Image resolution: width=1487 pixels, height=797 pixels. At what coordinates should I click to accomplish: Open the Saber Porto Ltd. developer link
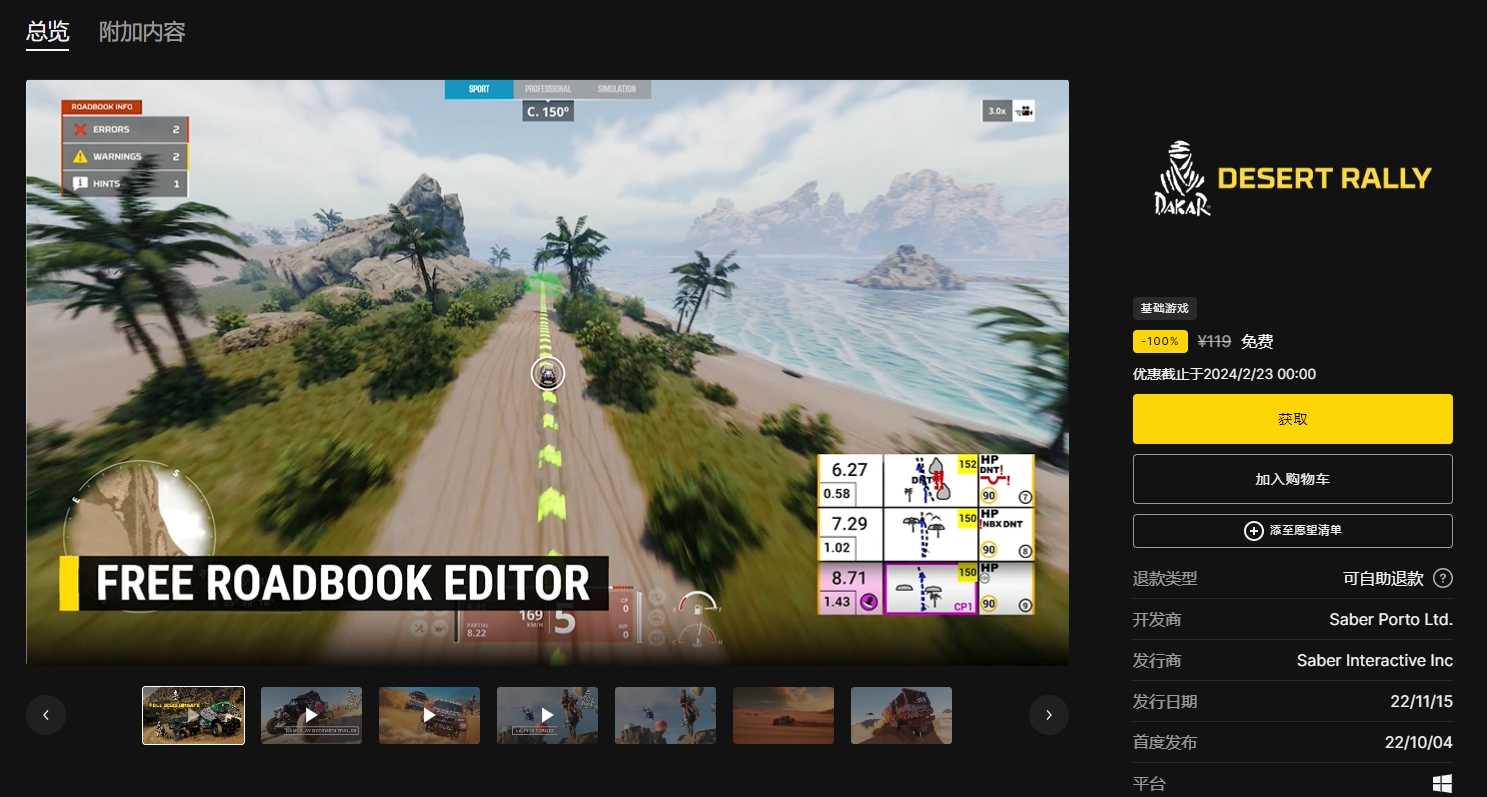coord(1390,620)
